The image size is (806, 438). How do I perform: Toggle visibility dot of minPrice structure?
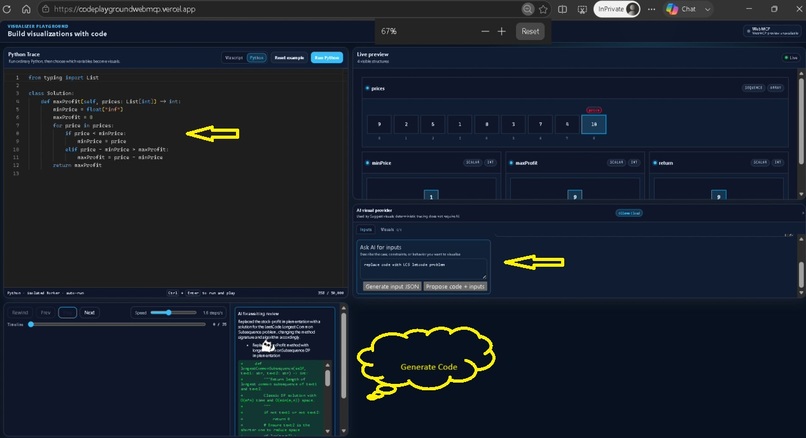[367, 163]
